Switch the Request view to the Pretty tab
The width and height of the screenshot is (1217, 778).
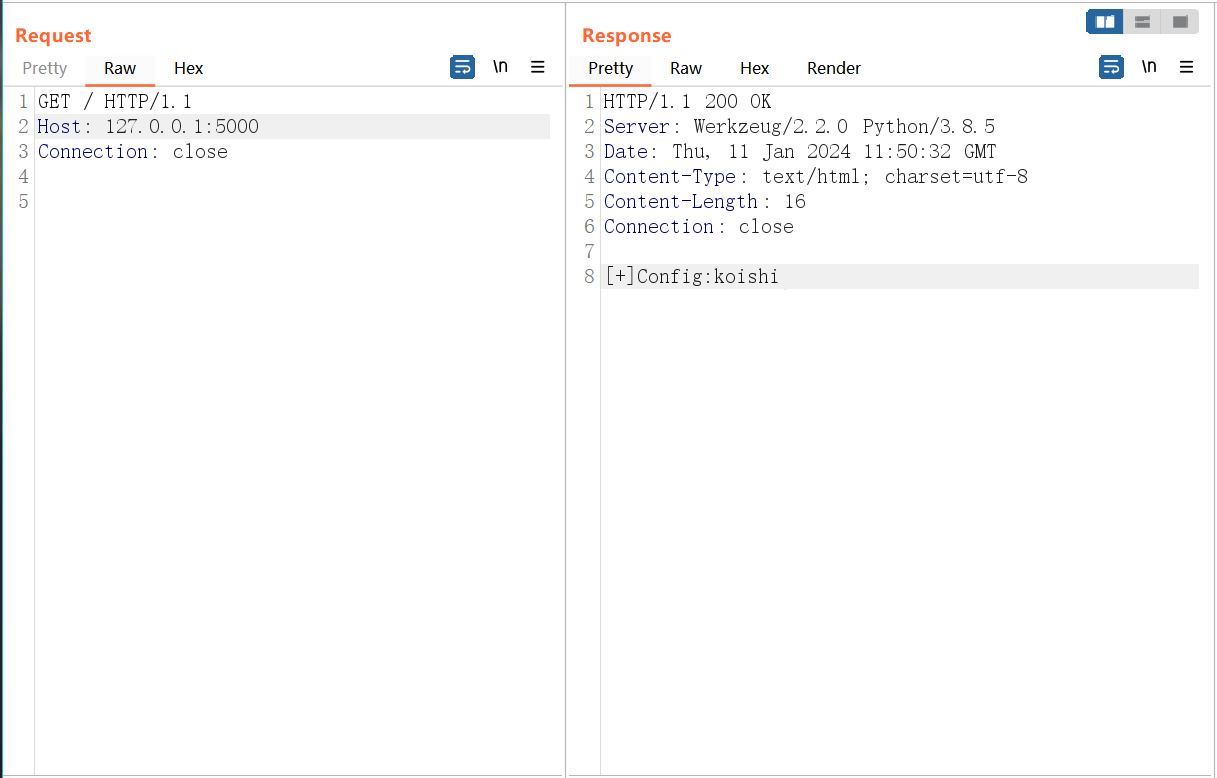point(45,68)
